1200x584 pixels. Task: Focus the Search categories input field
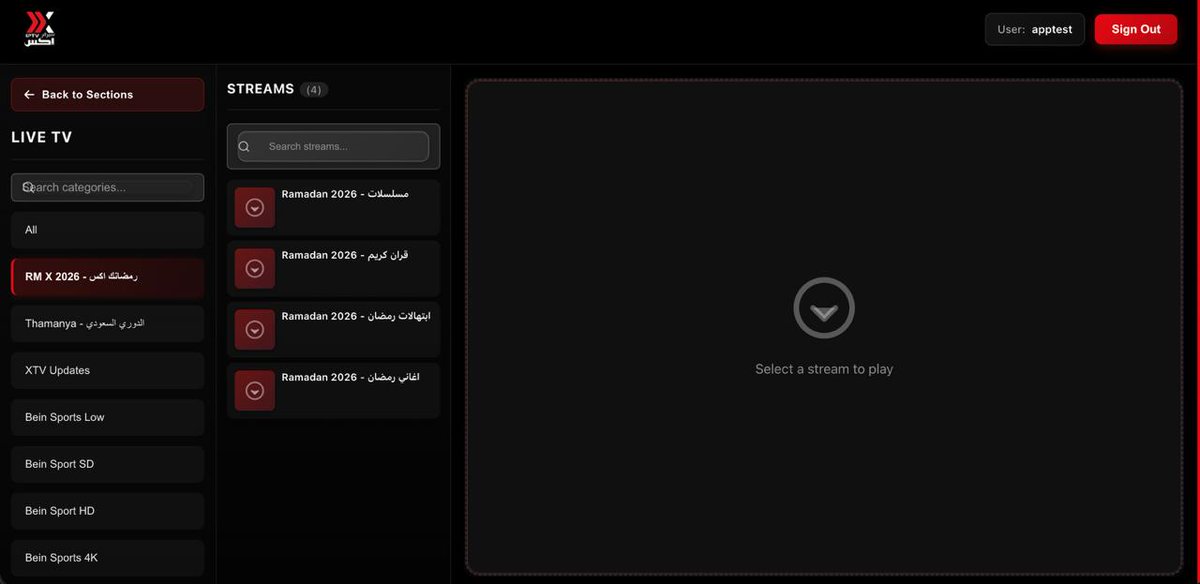point(108,187)
